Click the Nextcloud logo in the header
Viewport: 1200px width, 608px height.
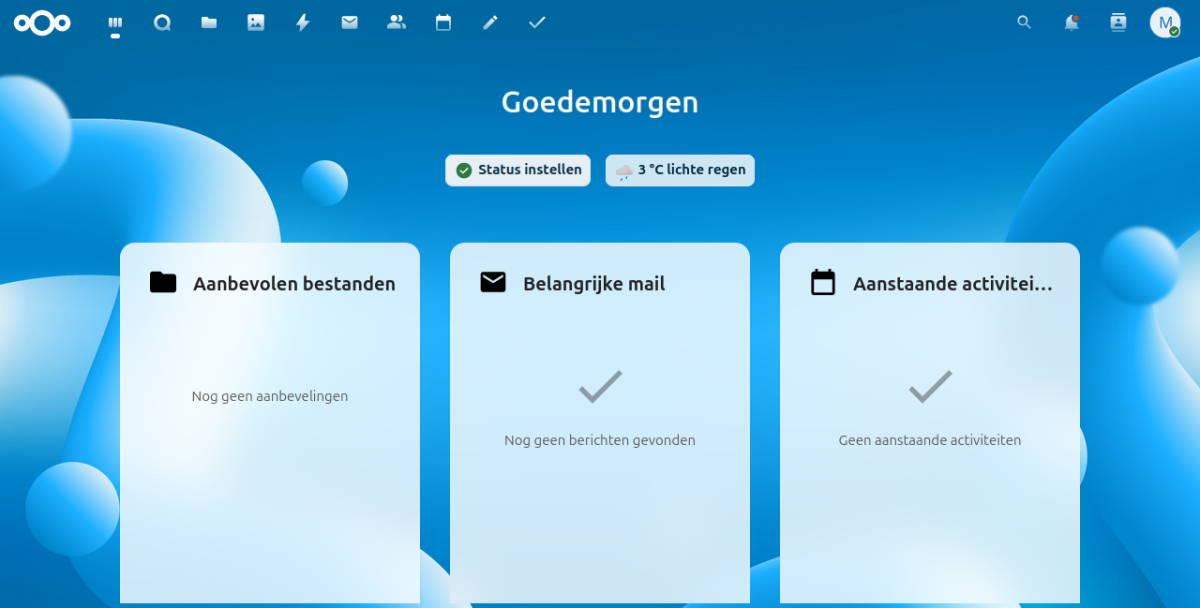[x=42, y=23]
